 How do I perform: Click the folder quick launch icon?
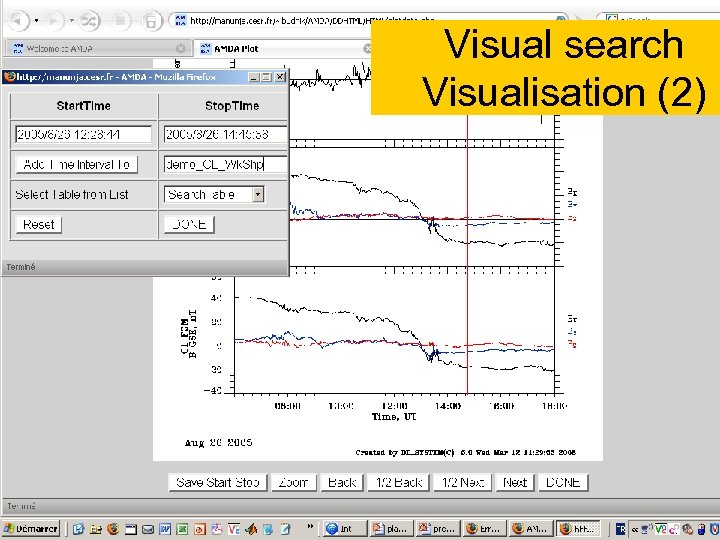(x=96, y=529)
